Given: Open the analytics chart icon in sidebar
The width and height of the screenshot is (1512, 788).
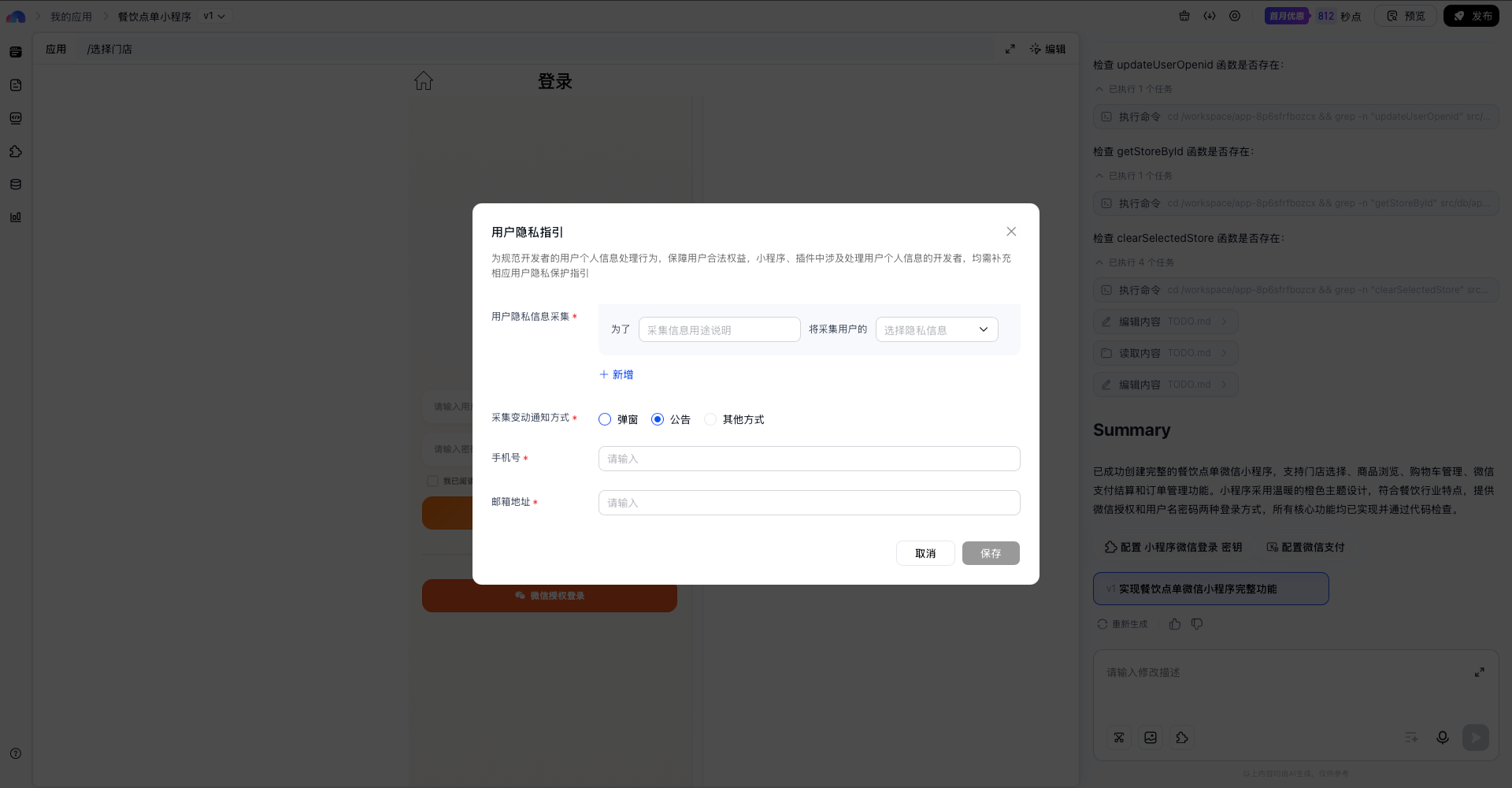Looking at the screenshot, I should 16,217.
